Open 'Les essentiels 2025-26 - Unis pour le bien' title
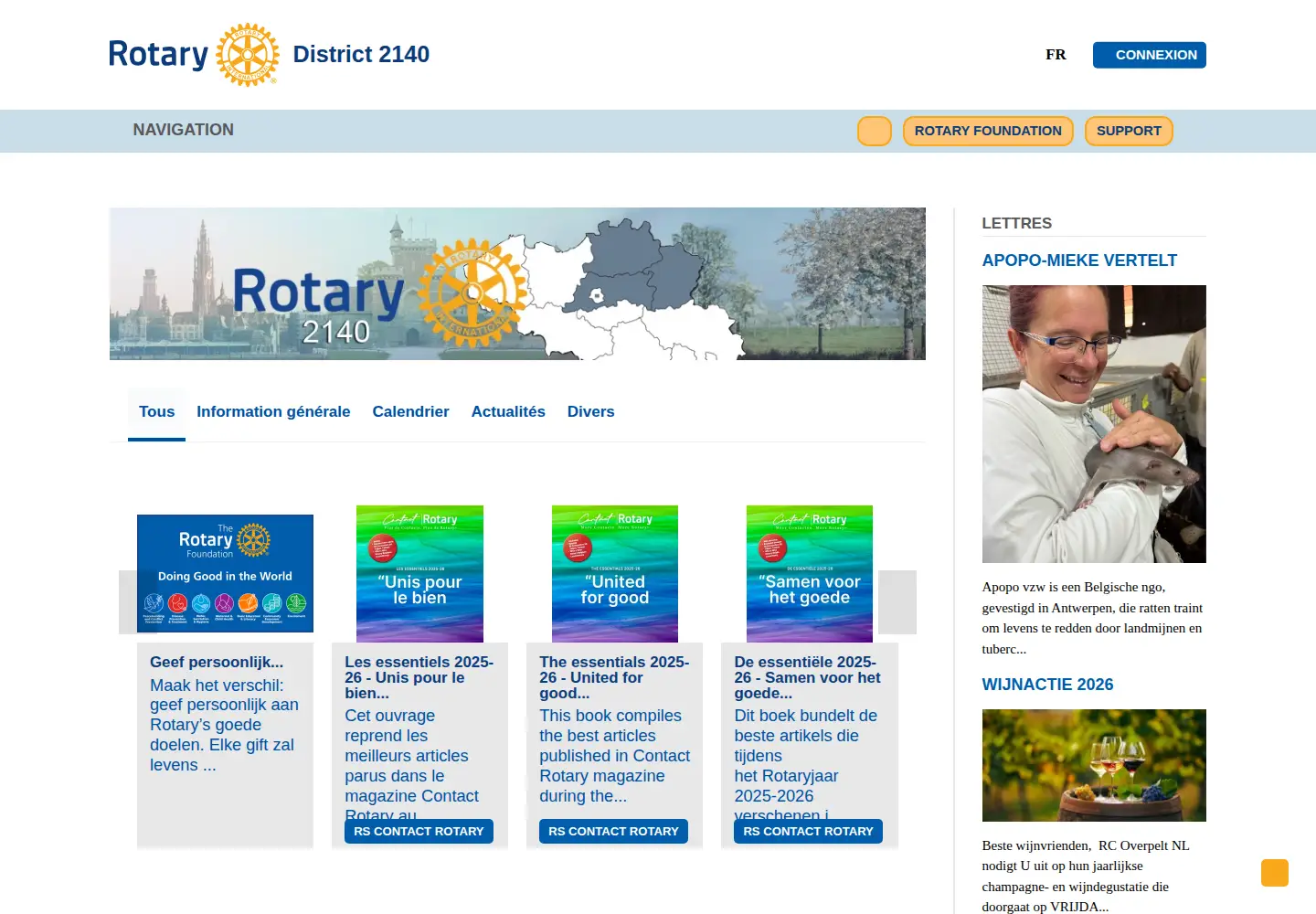 [x=419, y=677]
